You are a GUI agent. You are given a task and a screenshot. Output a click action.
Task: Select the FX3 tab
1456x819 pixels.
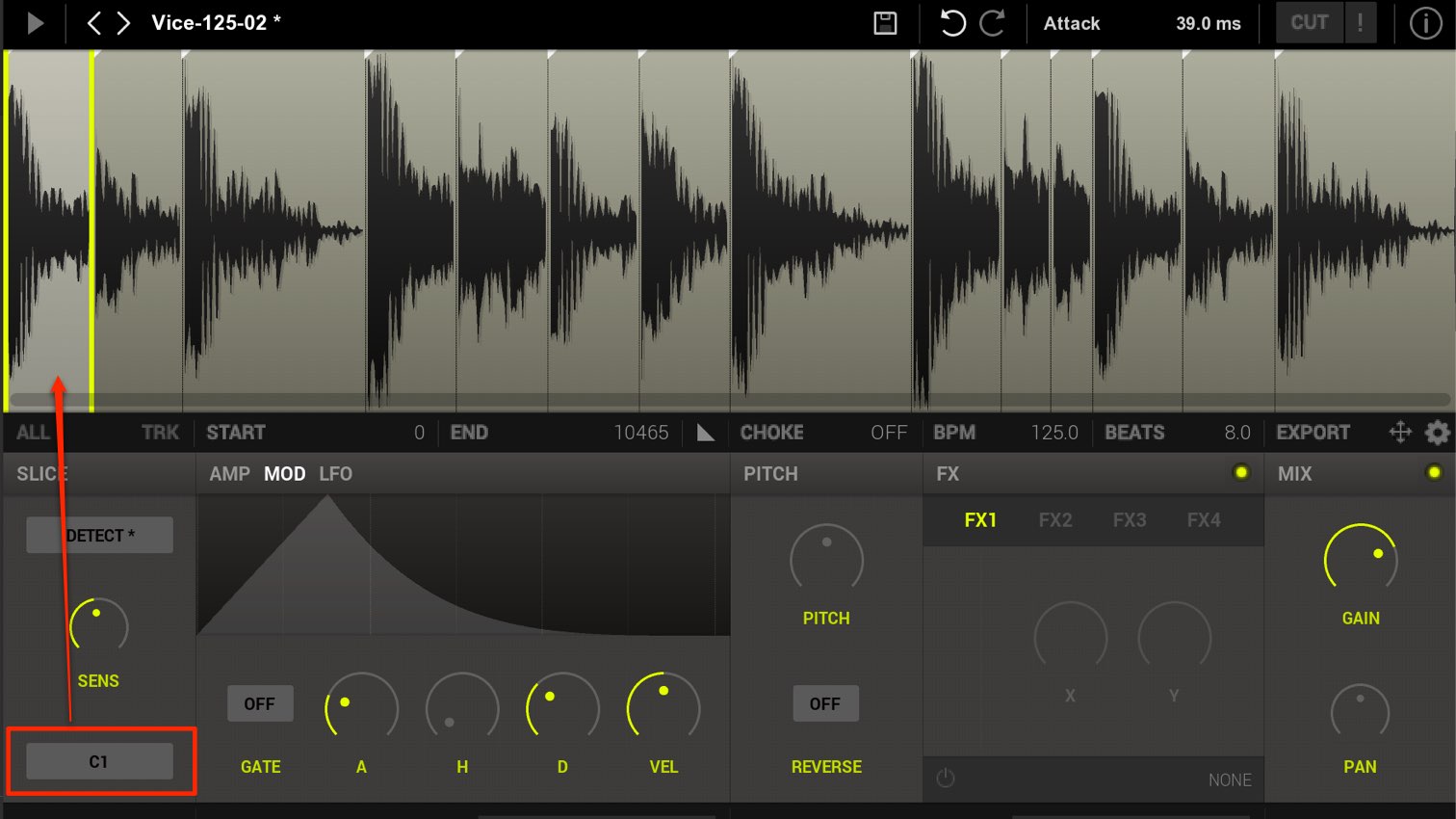[x=1130, y=520]
